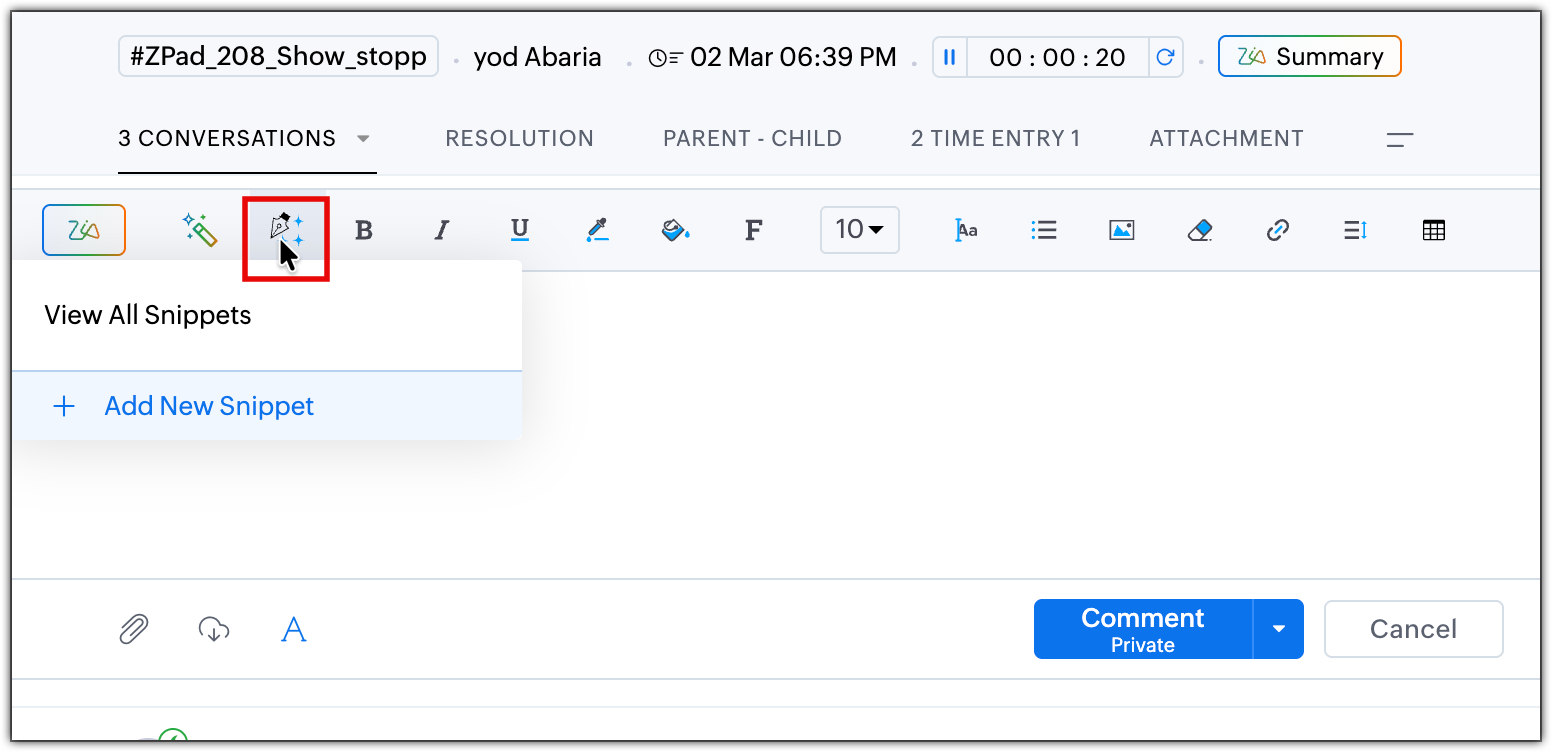Screen dimensions: 1552x752
Task: Click the Zia AI assistant toolbar icon
Action: click(x=84, y=230)
